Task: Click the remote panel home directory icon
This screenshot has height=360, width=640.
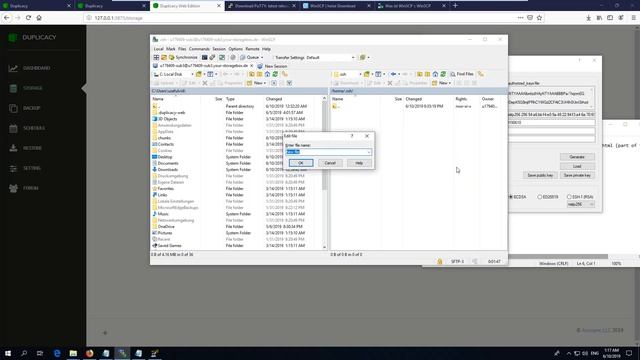Action: coord(435,74)
